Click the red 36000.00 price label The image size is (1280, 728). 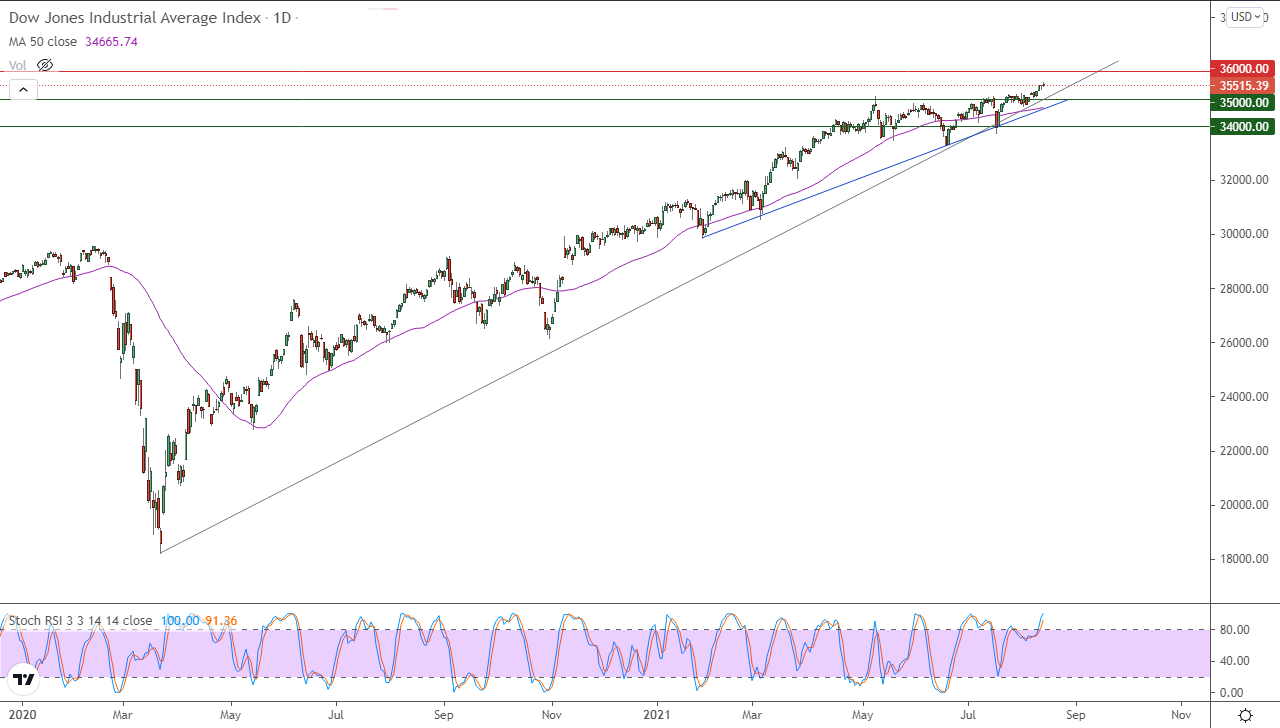click(x=1243, y=69)
